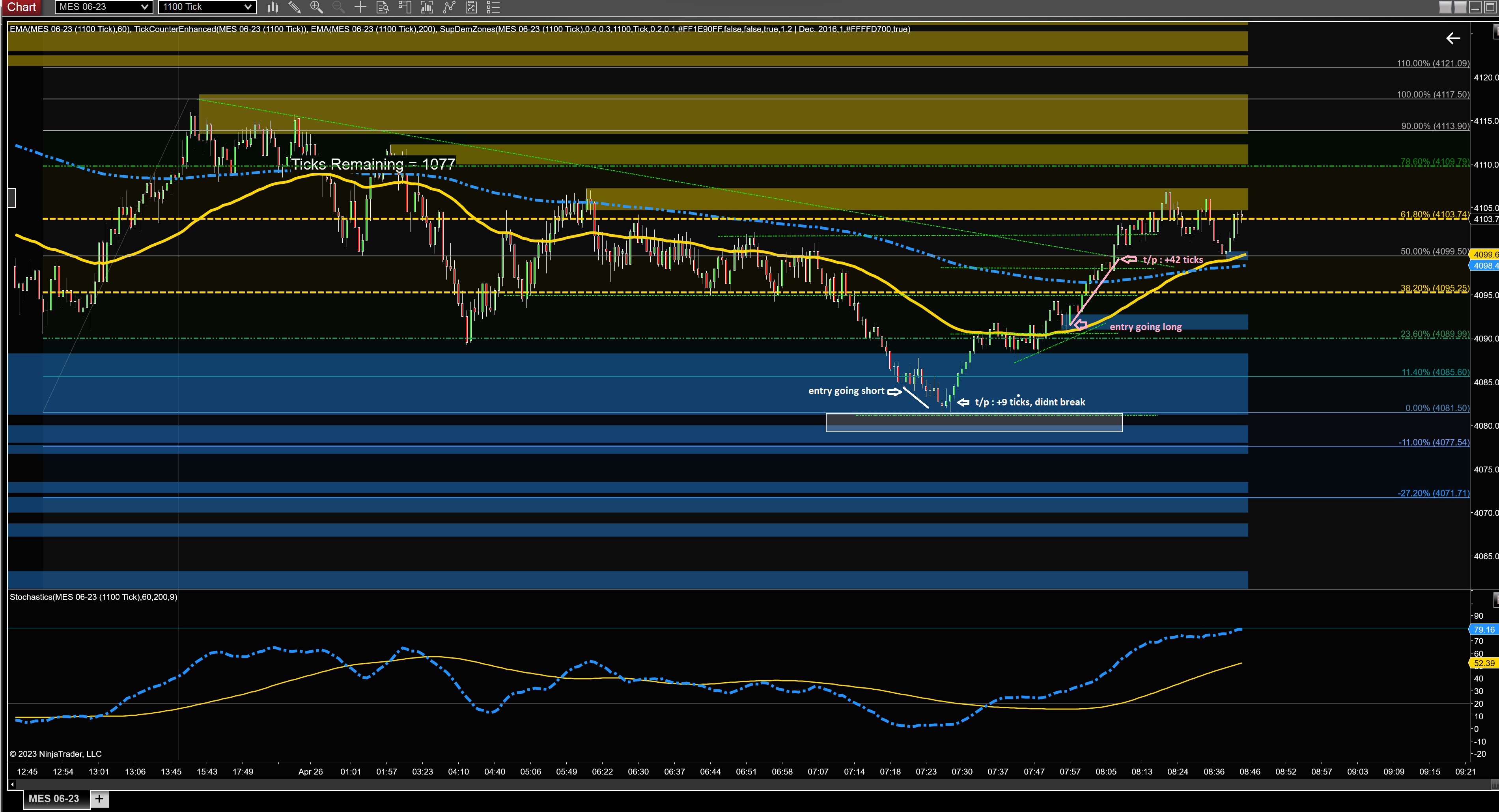This screenshot has height=812, width=1499.
Task: Activate the zoom in magnifier
Action: pos(316,7)
